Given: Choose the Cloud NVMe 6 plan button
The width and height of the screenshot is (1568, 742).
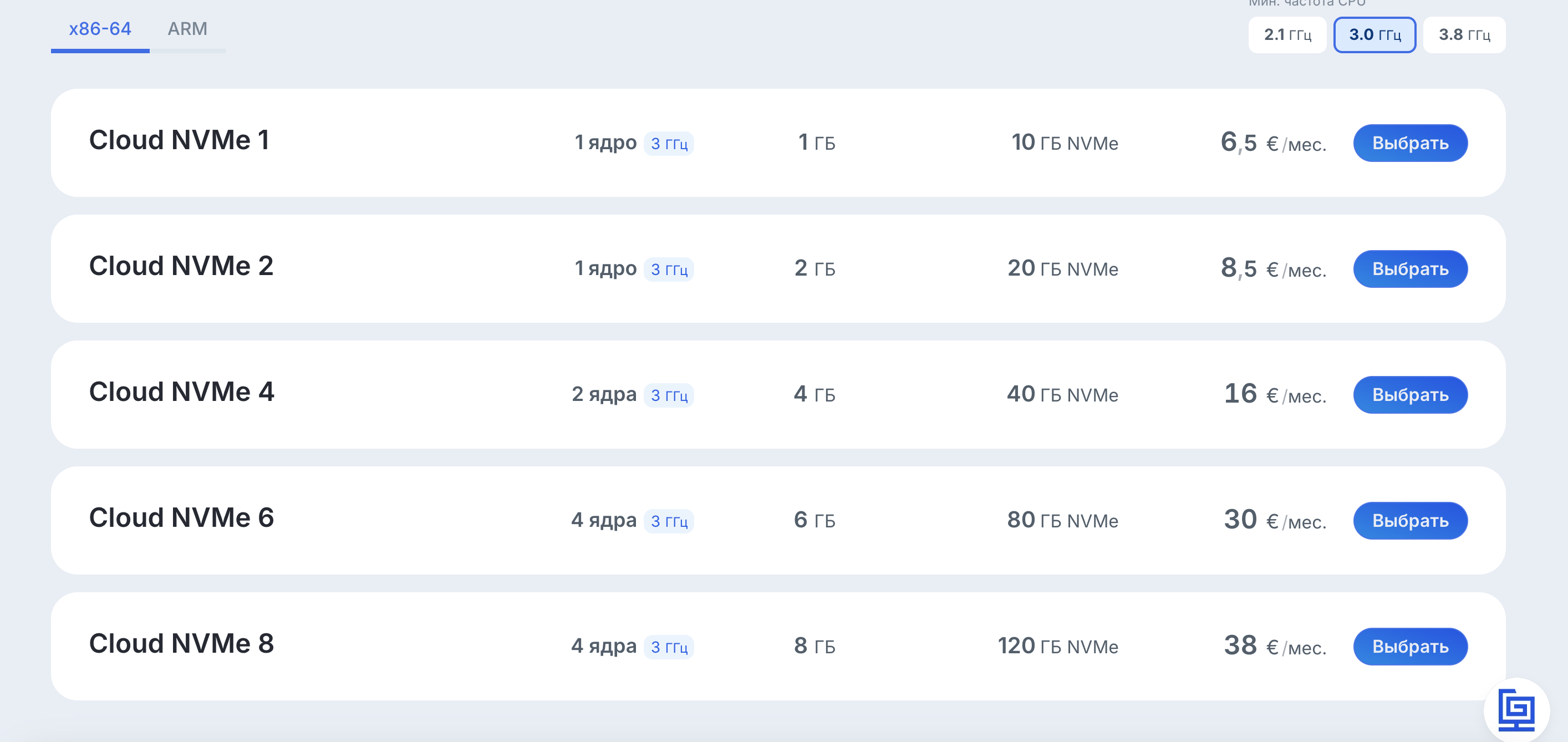Looking at the screenshot, I should pos(1410,520).
